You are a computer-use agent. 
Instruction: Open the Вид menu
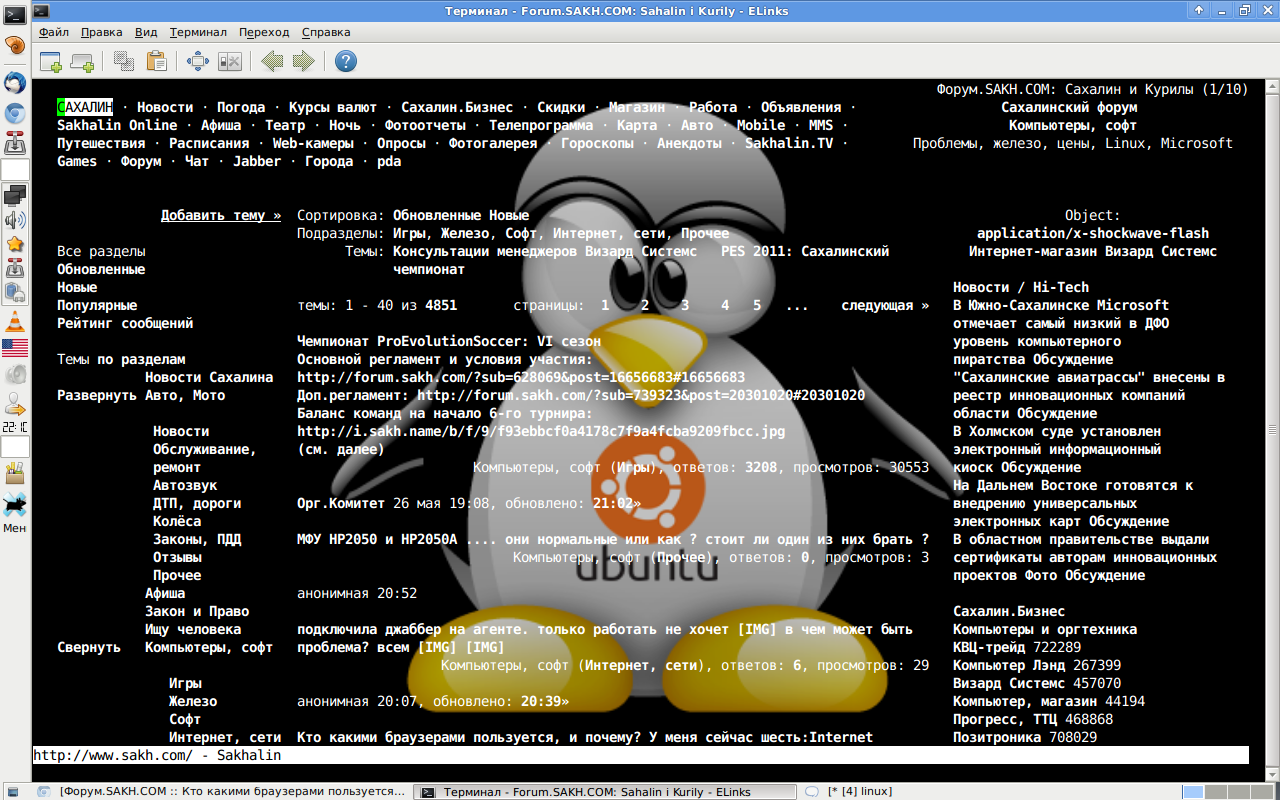(x=145, y=32)
